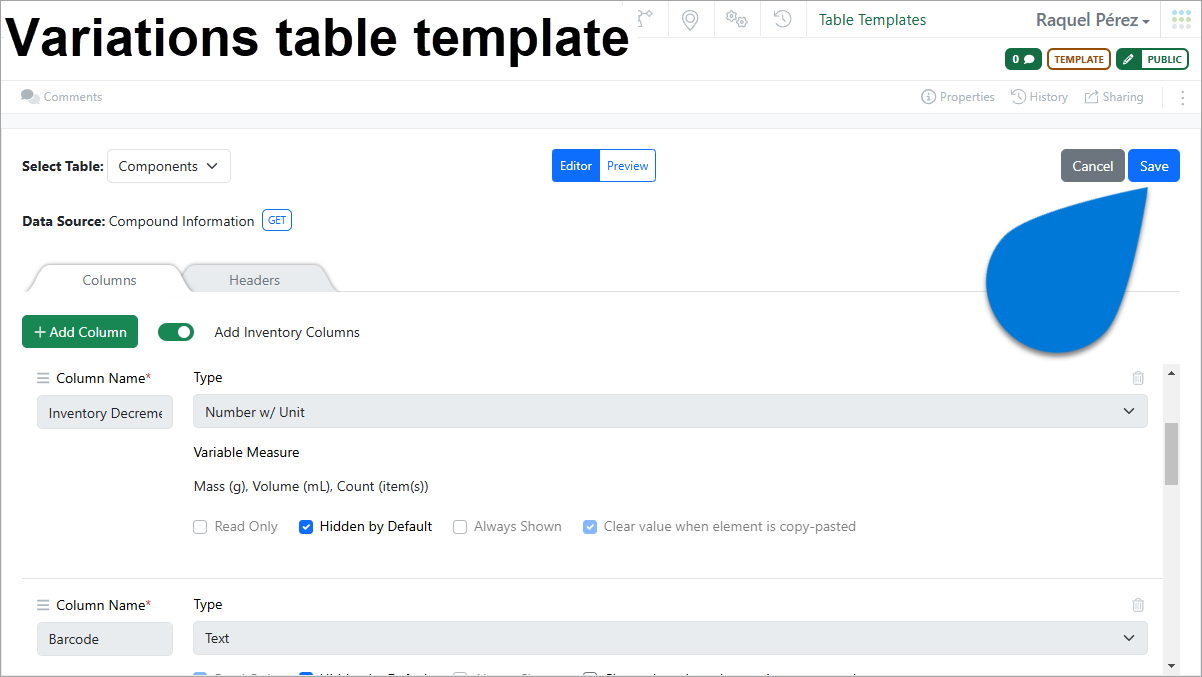Click the workflow branch icon in top toolbar

pyautogui.click(x=645, y=18)
